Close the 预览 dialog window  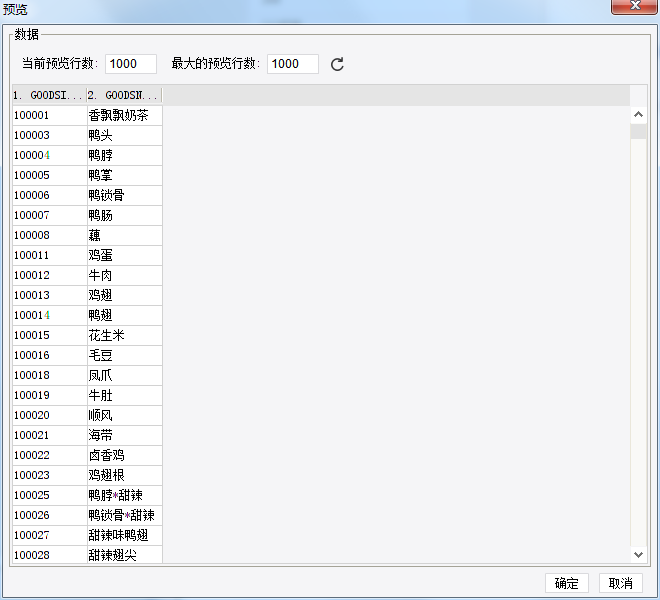tap(635, 6)
